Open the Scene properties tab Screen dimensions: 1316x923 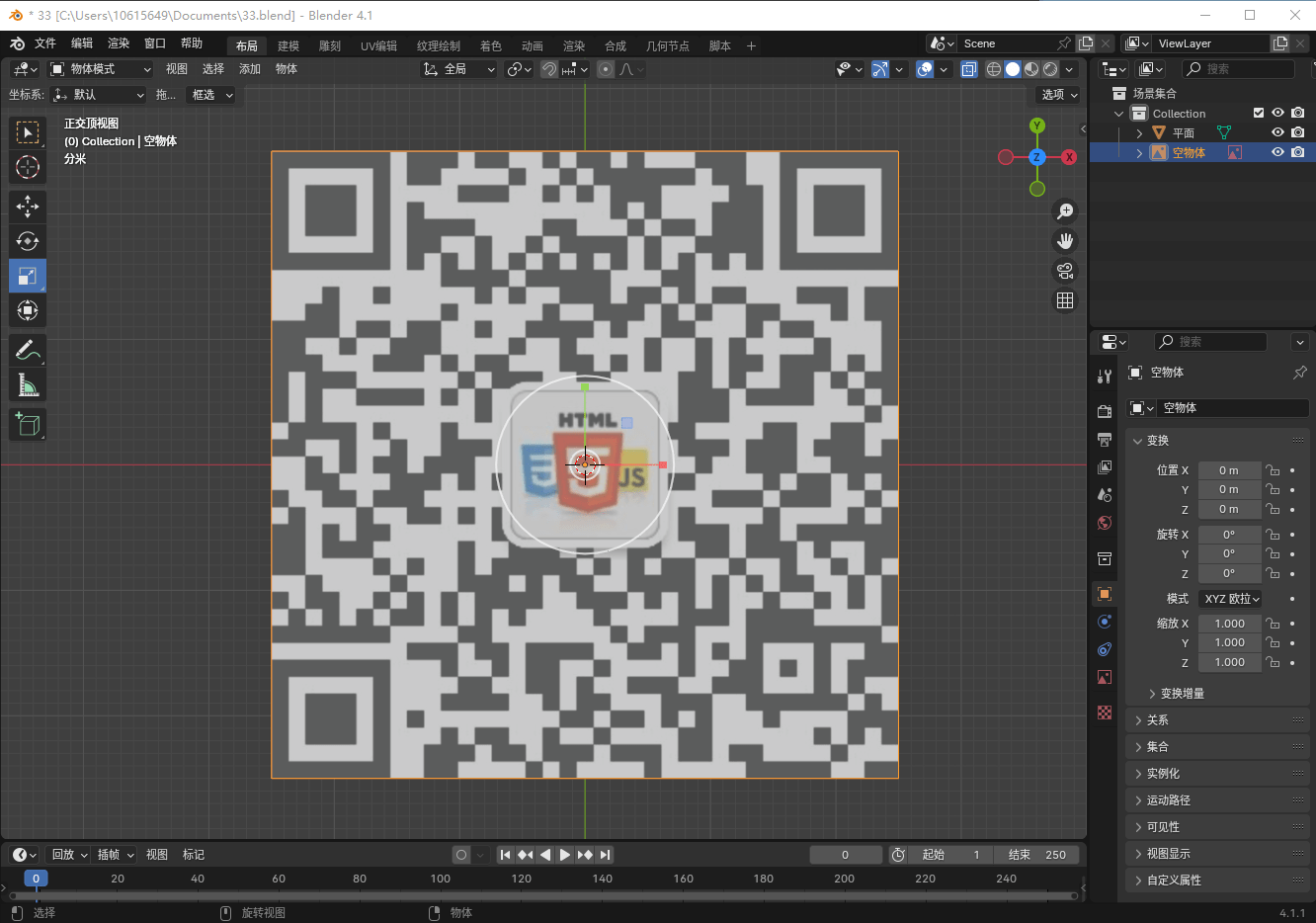1105,494
